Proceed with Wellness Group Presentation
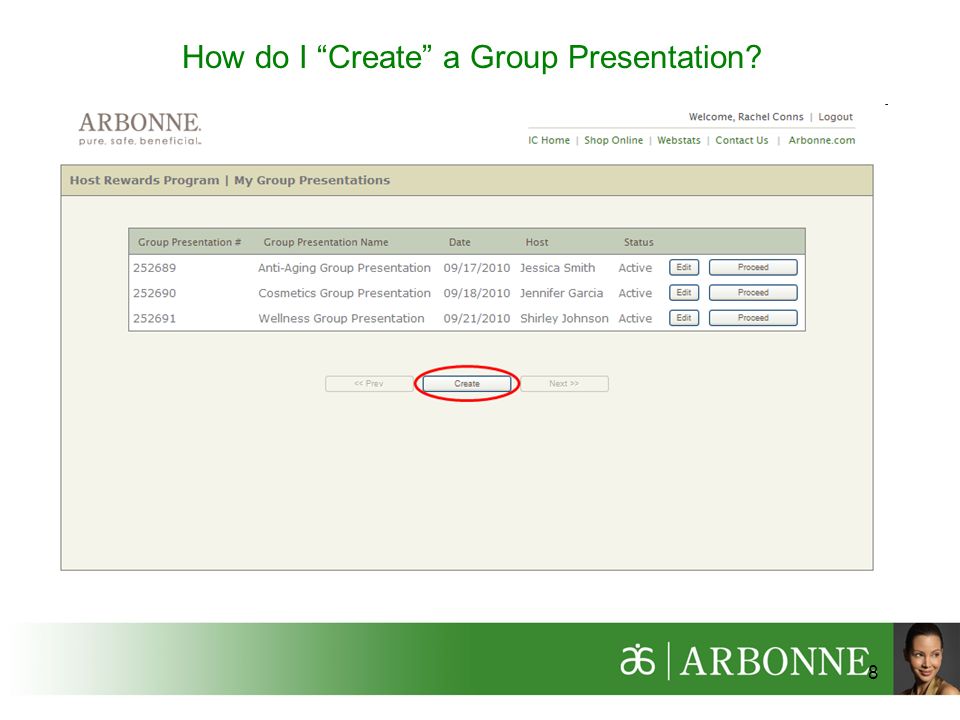This screenshot has width=960, height=720. pyautogui.click(x=753, y=318)
